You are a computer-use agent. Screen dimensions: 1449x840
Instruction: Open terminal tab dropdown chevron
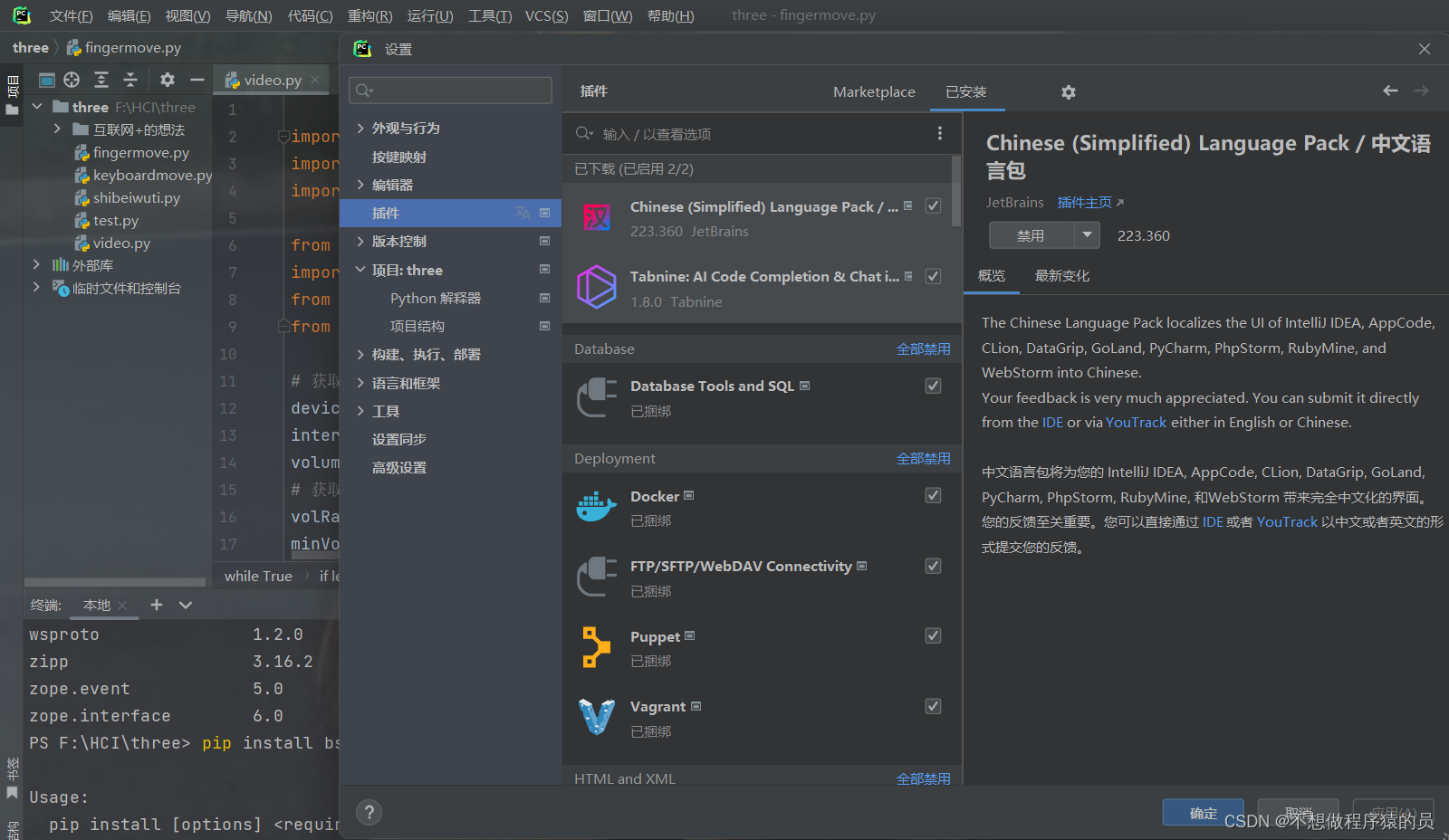point(186,605)
